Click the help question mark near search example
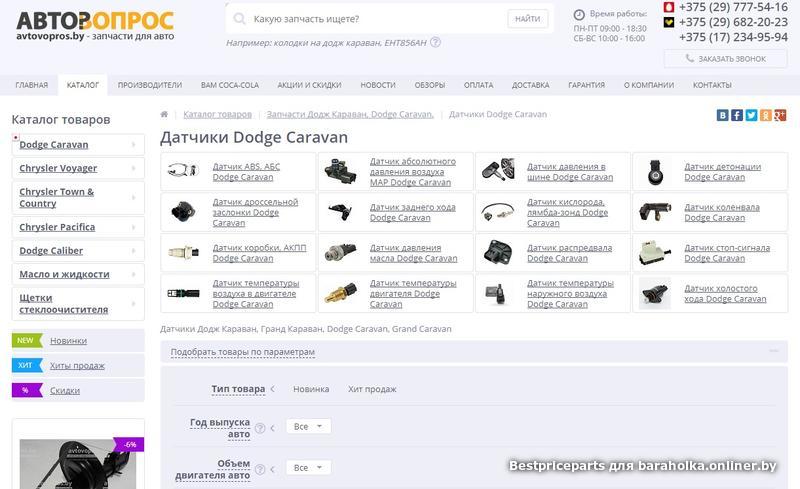The image size is (800, 489). 435,42
